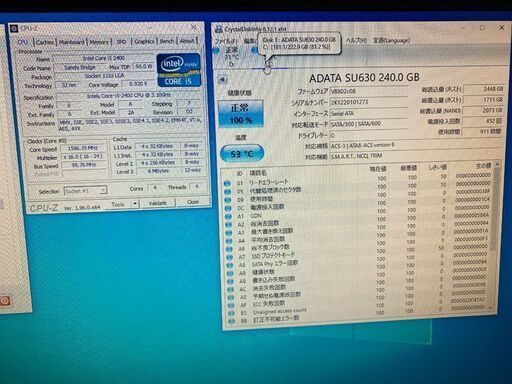This screenshot has height=384, width=512.
Task: Switch to the Memory tab in CPU-Z
Action: 99,42
